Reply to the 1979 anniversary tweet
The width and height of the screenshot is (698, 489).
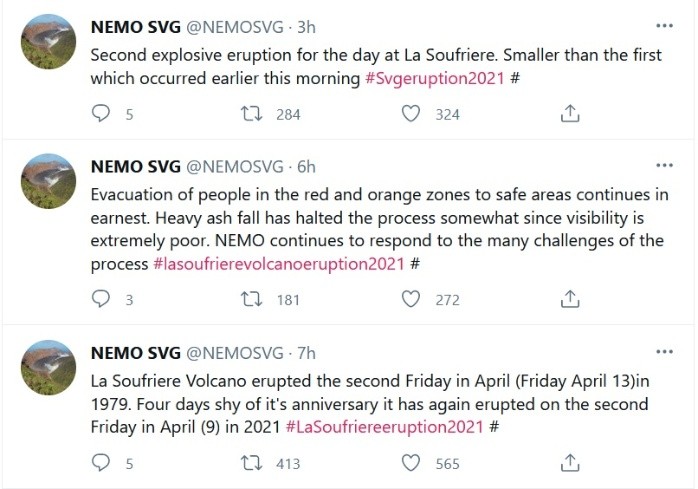coord(100,463)
